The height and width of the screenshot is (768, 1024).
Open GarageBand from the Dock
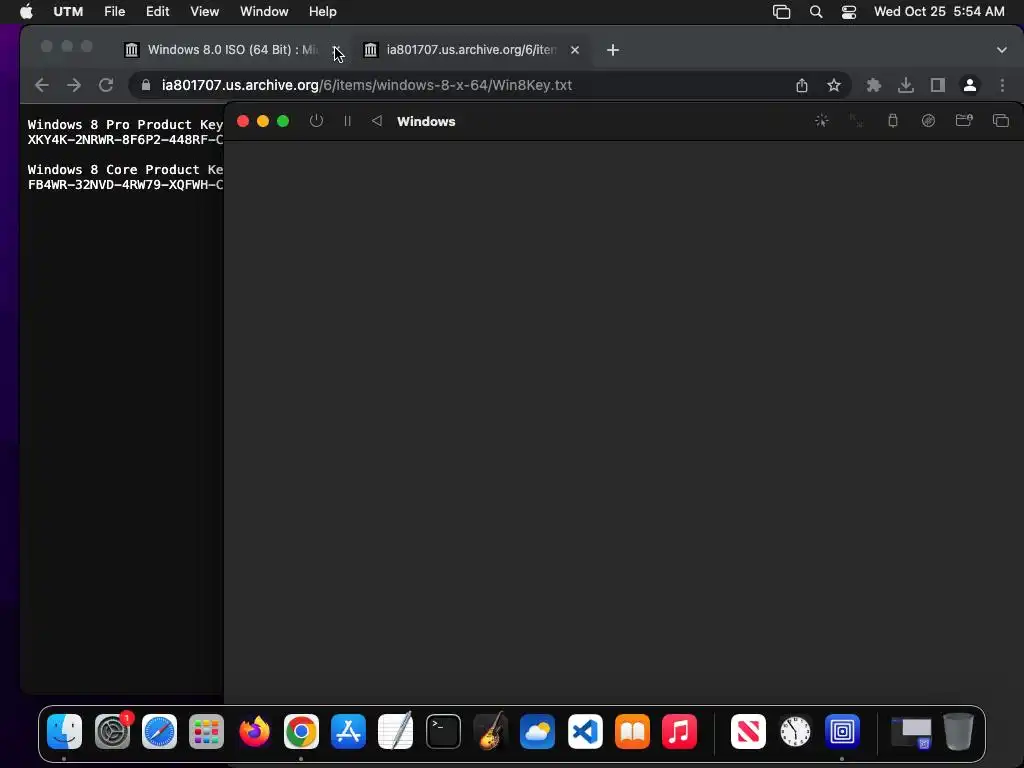click(490, 731)
